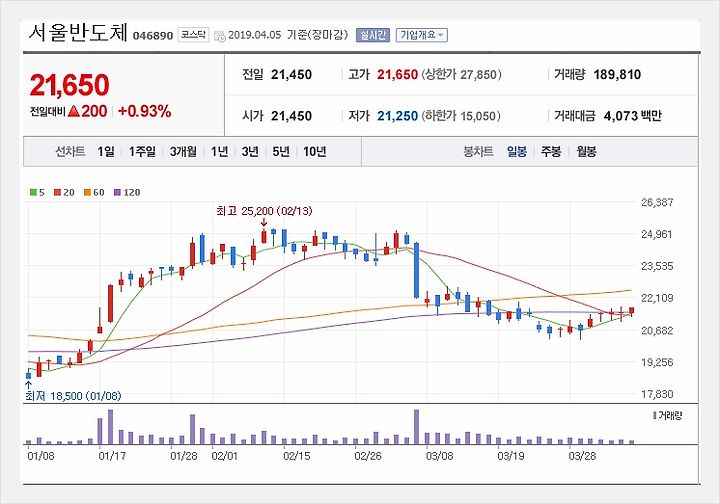Open the 기업개요 dropdown
The width and height of the screenshot is (720, 504).
422,35
